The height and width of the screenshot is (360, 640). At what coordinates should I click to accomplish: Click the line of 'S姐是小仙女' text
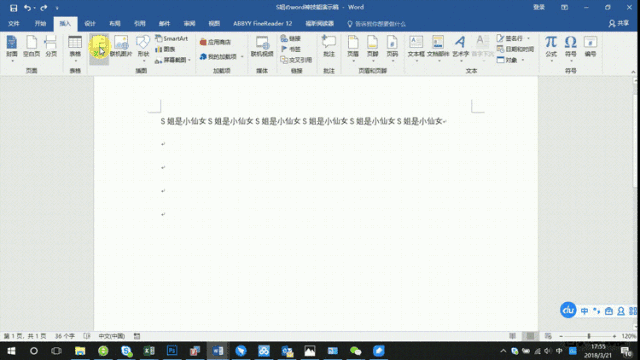click(x=302, y=121)
